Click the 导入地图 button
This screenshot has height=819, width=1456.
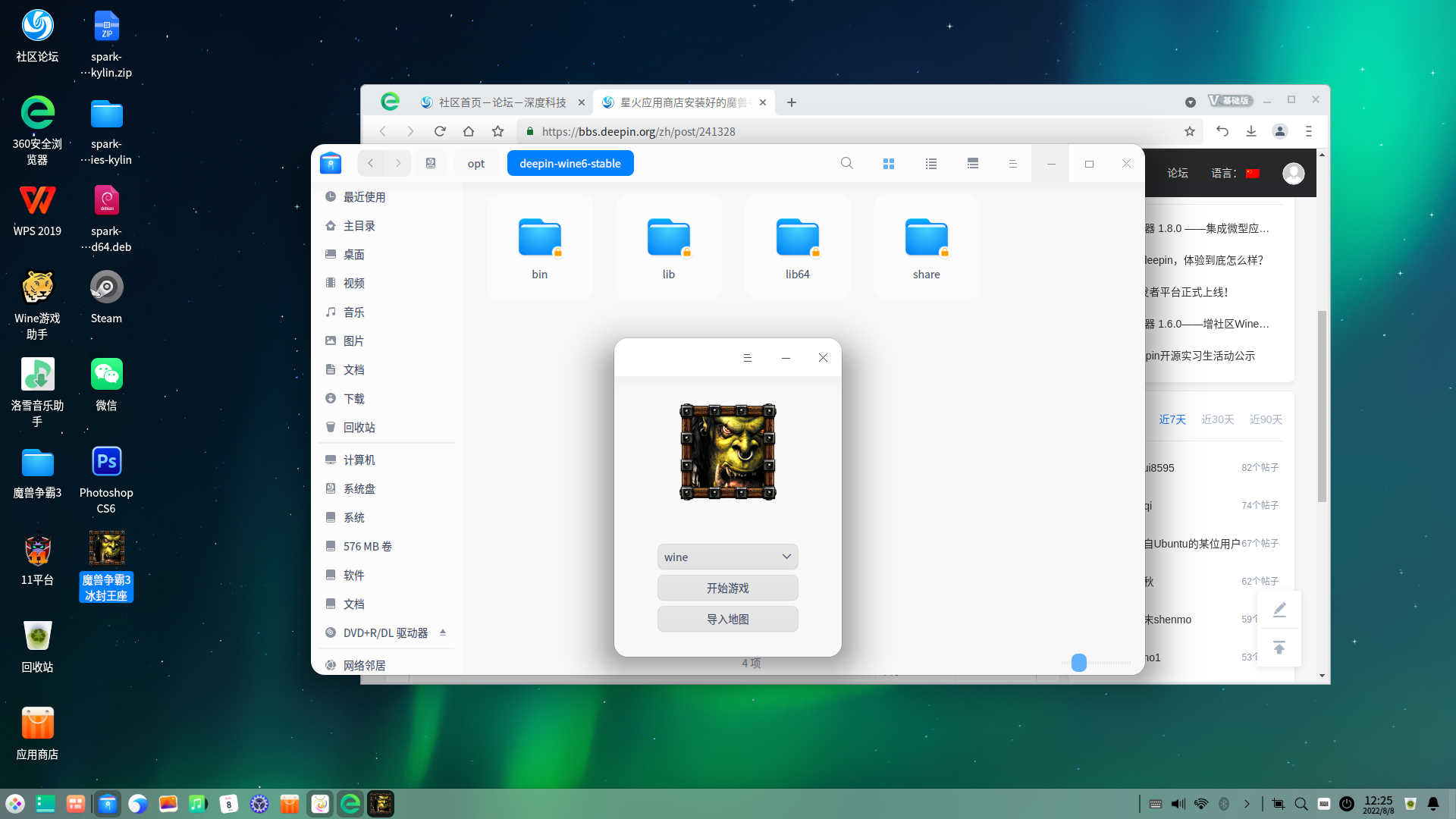click(x=727, y=619)
